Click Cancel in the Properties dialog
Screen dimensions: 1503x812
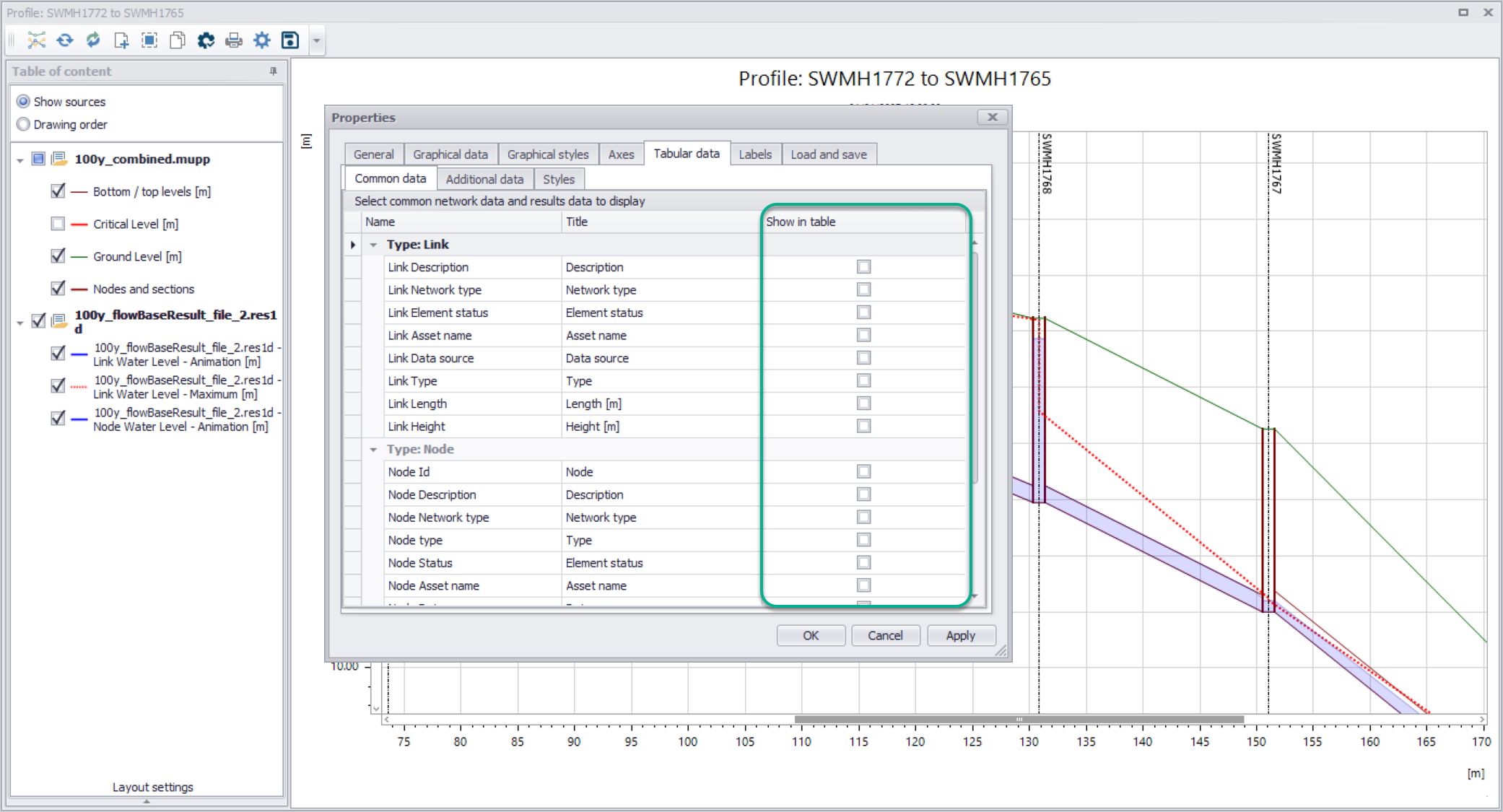(x=885, y=635)
